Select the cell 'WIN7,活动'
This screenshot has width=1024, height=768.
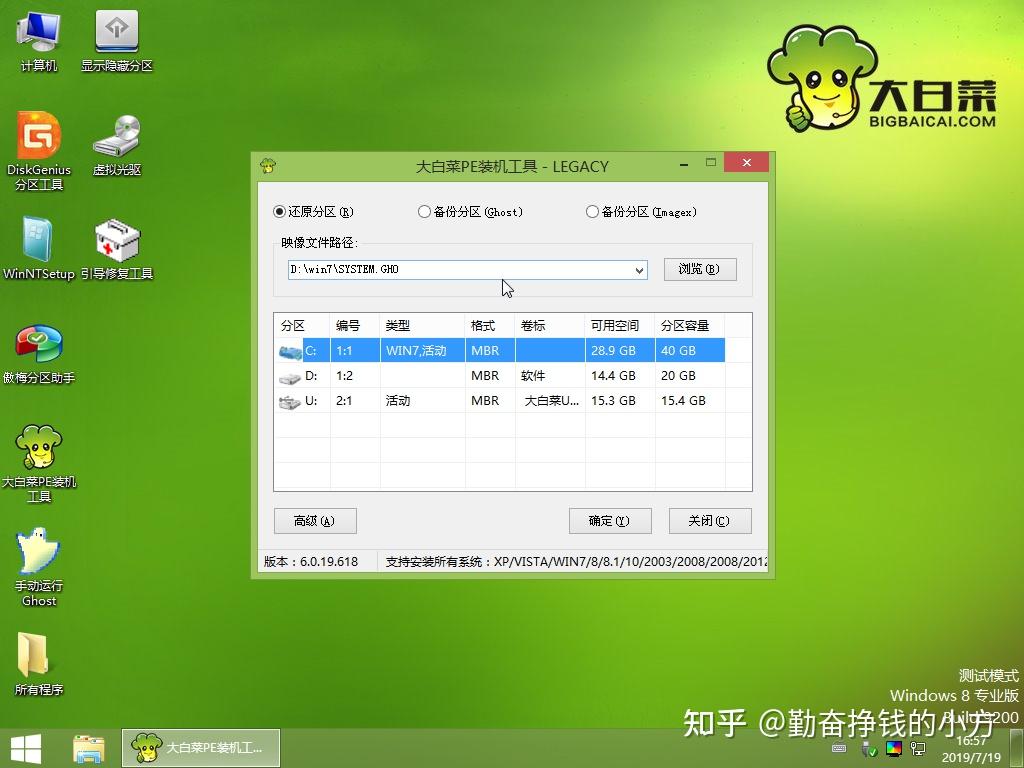(x=423, y=351)
